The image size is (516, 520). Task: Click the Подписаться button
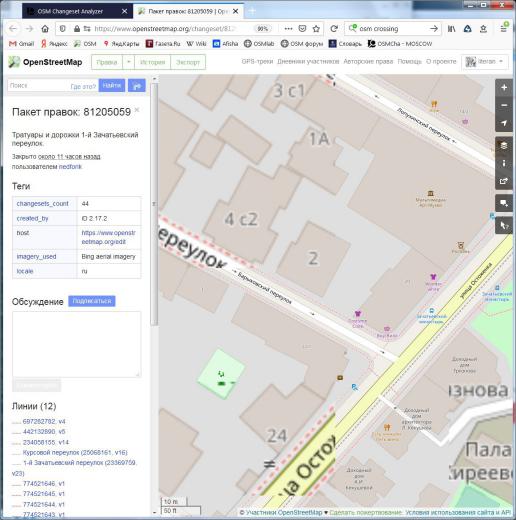(92, 301)
